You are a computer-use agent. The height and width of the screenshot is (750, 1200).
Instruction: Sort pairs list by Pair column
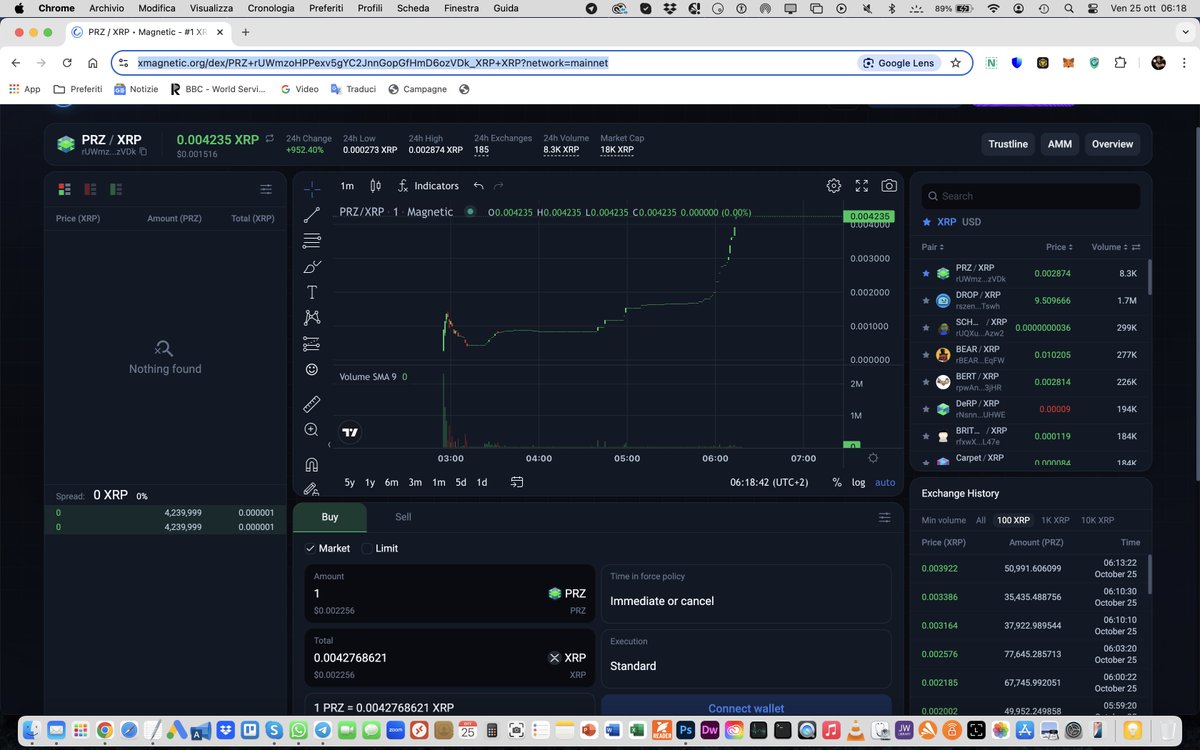(x=933, y=247)
